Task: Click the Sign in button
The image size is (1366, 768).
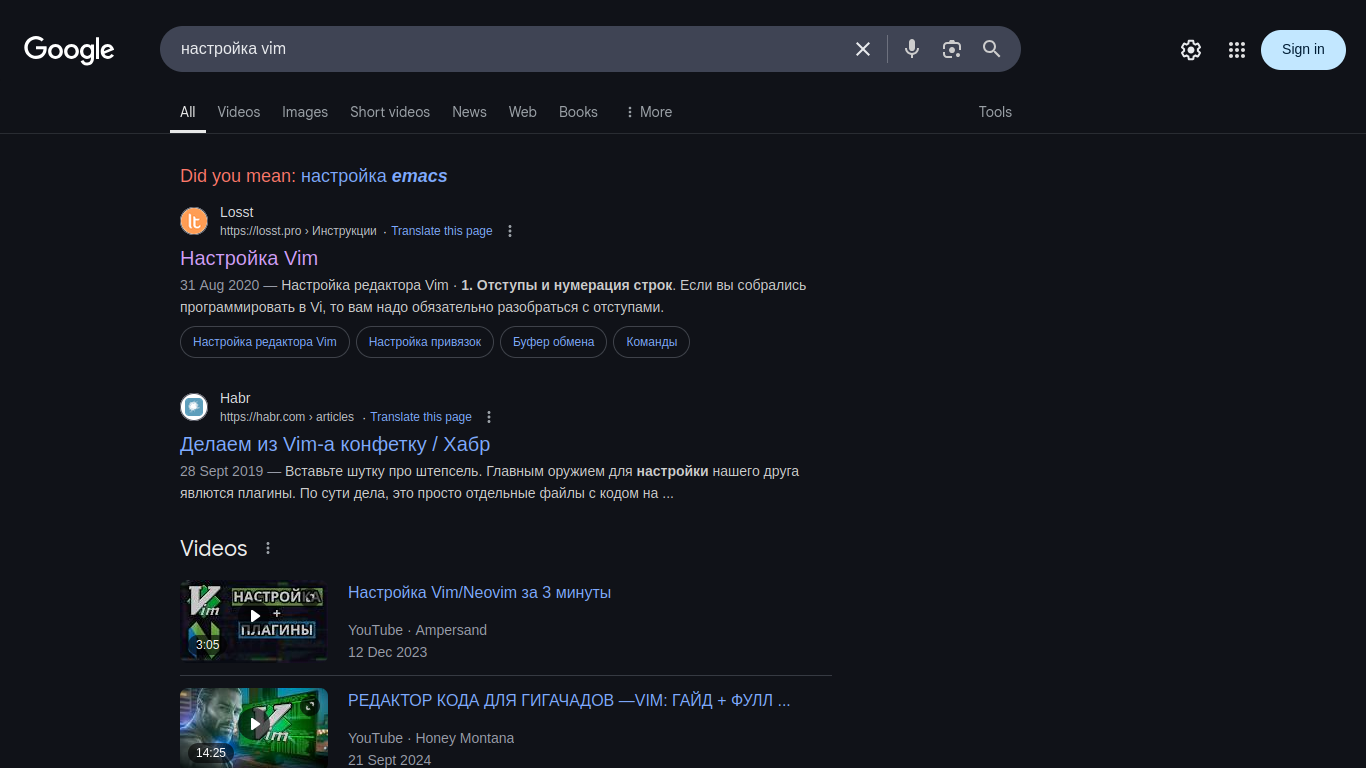Action: pos(1303,50)
